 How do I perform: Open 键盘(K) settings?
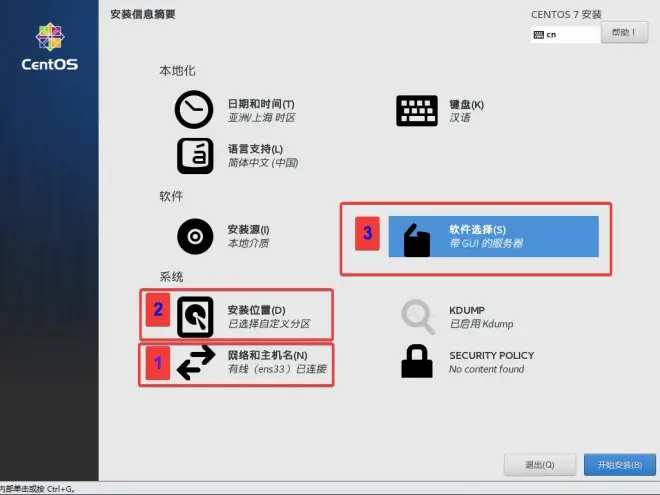pyautogui.click(x=466, y=104)
